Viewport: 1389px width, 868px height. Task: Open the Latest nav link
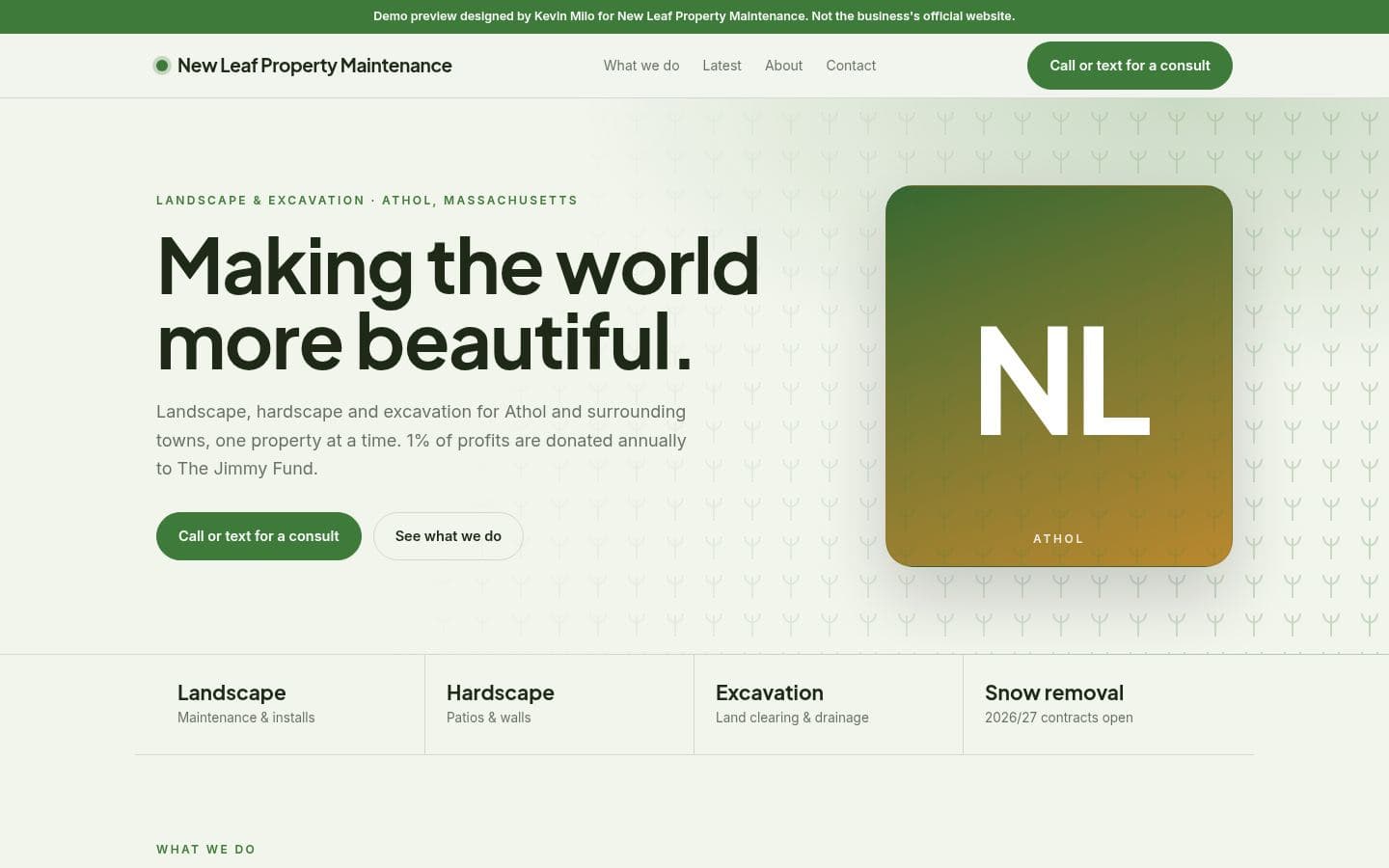coord(722,66)
